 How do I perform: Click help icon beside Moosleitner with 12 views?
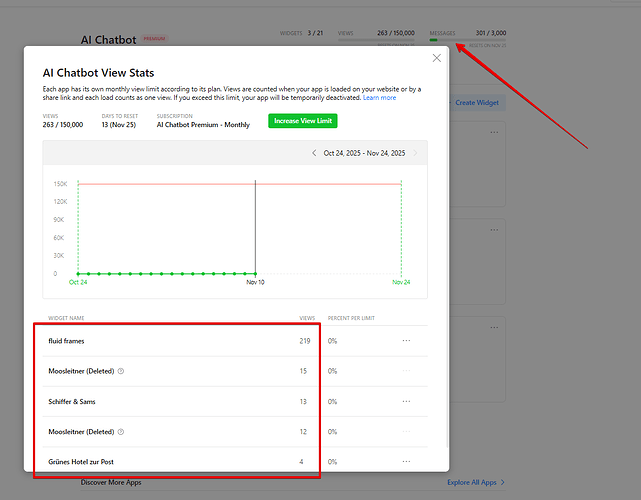[x=121, y=432]
